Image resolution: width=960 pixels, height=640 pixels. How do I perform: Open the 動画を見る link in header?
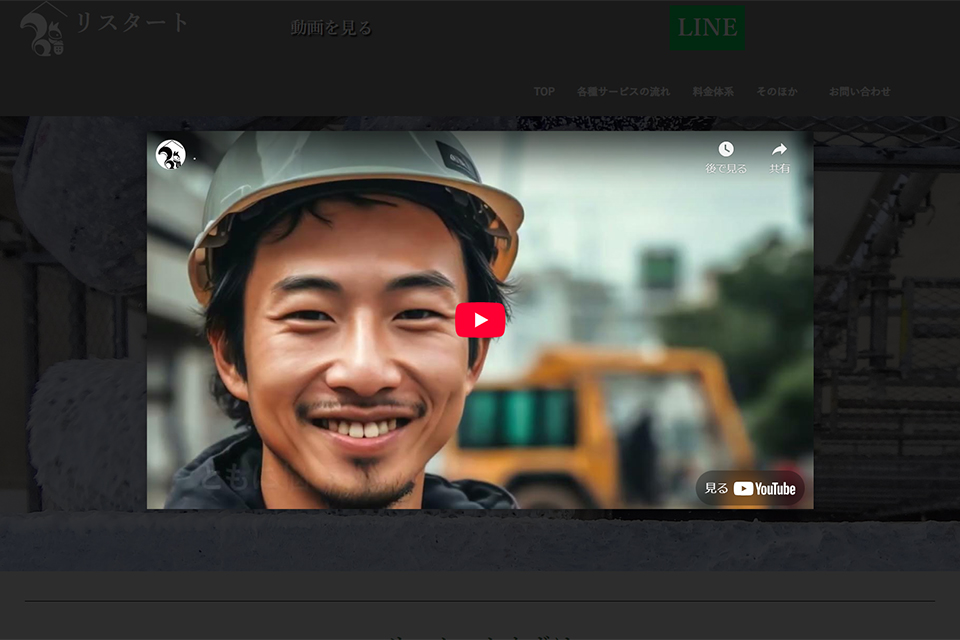pyautogui.click(x=331, y=28)
